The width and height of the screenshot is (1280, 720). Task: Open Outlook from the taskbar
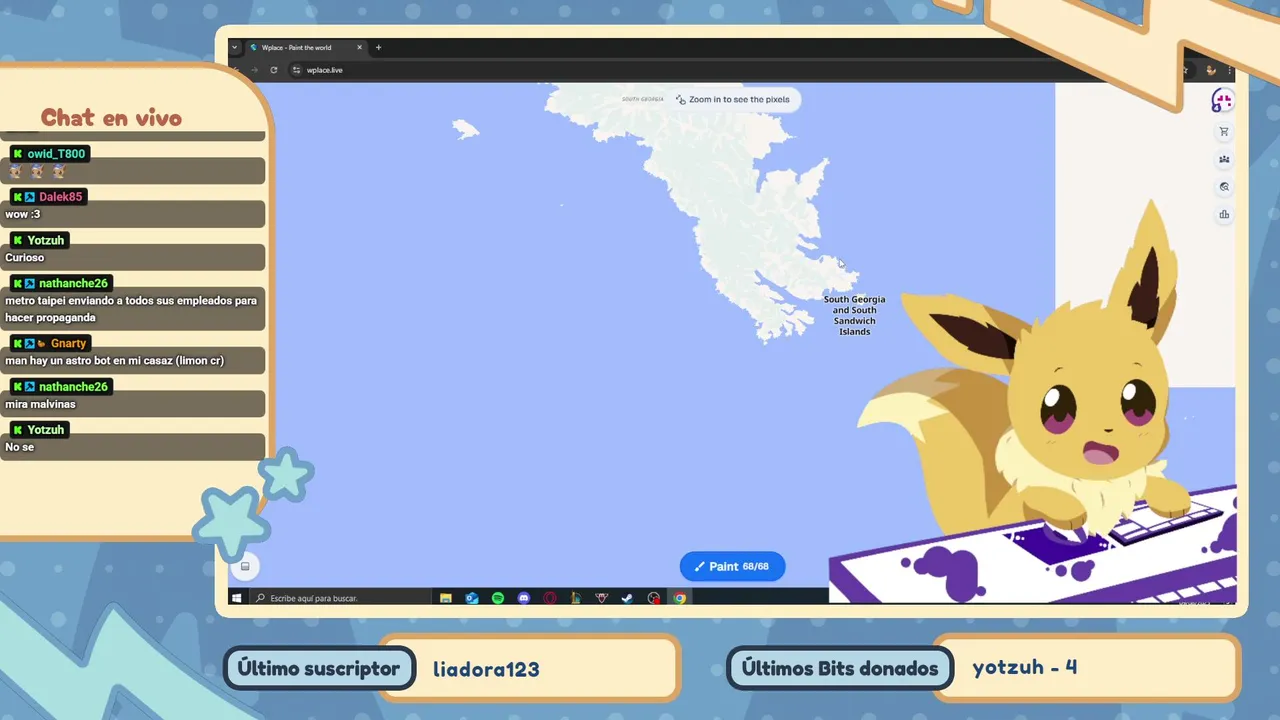point(472,598)
